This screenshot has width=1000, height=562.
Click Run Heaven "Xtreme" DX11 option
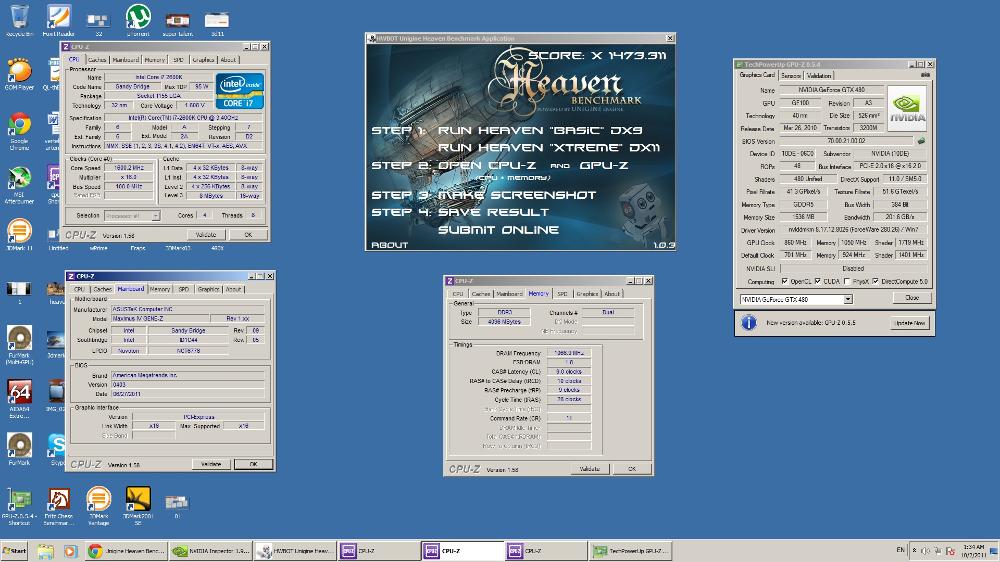549,147
